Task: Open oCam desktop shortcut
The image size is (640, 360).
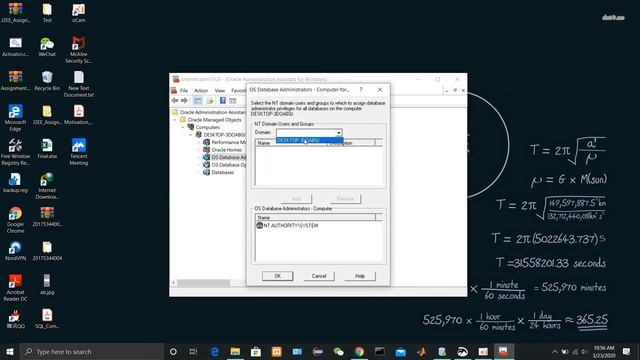Action: click(78, 13)
